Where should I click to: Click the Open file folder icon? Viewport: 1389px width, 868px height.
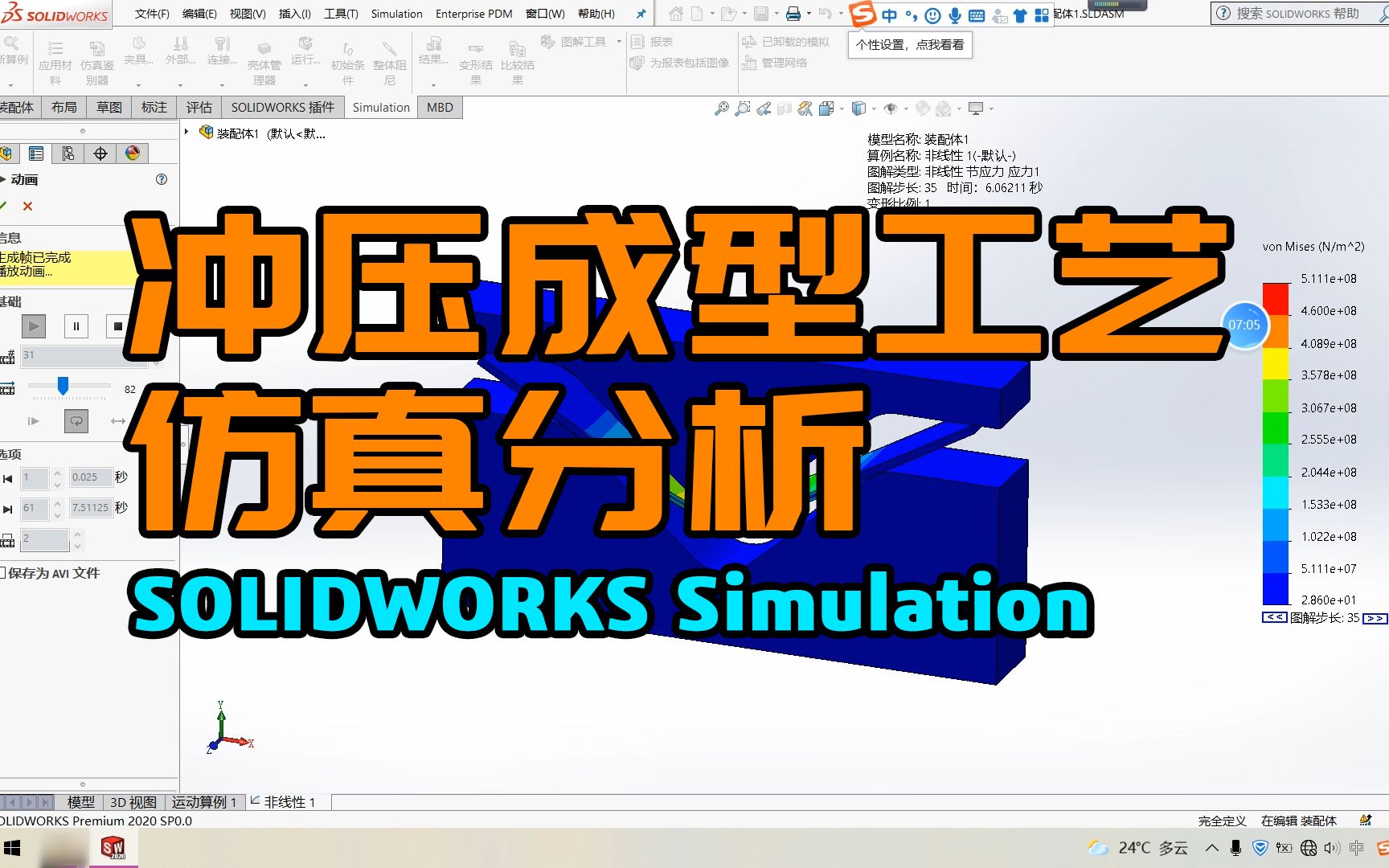tap(728, 14)
